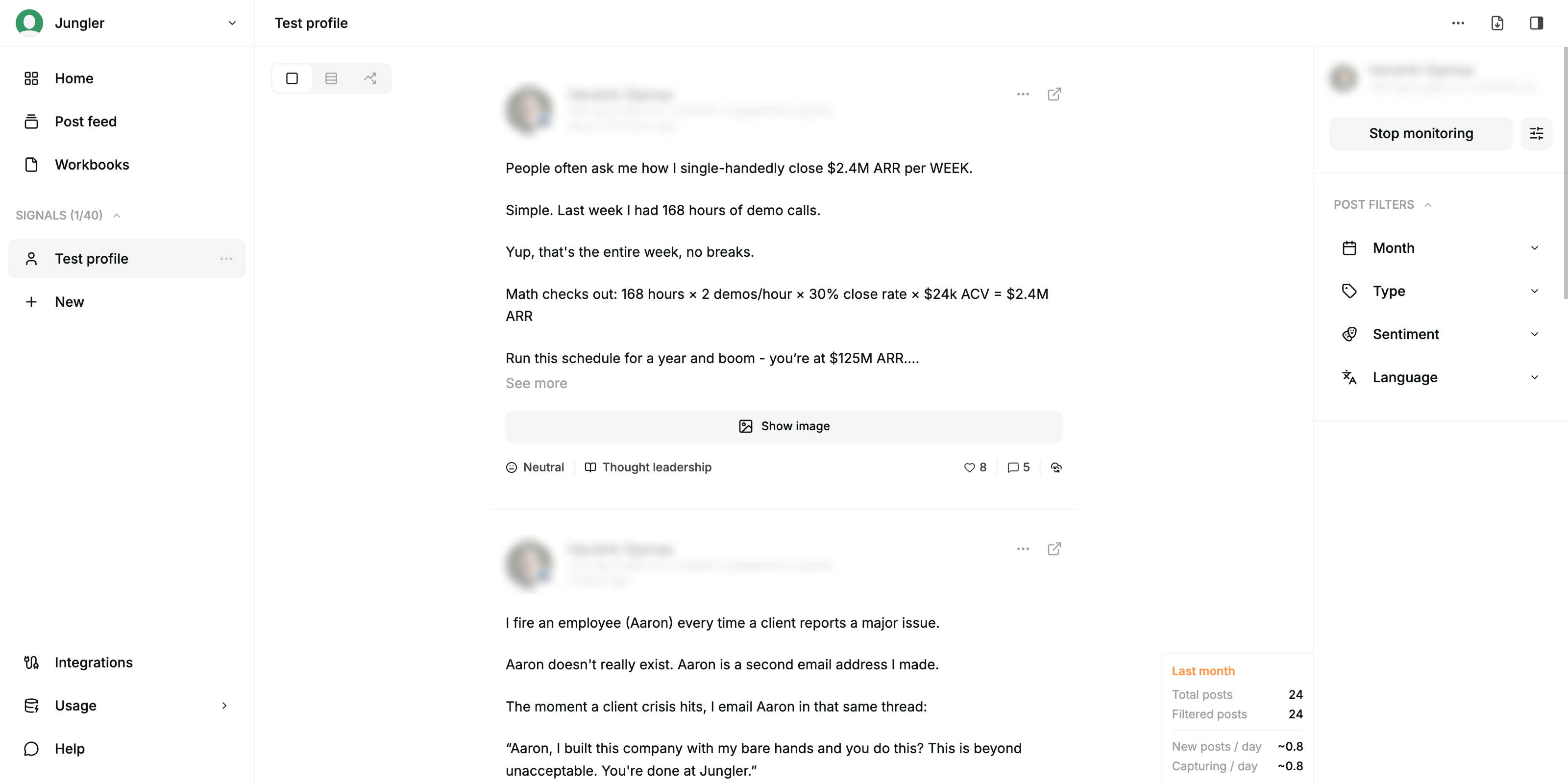Click Show image on first post
The height and width of the screenshot is (784, 1568).
click(784, 426)
